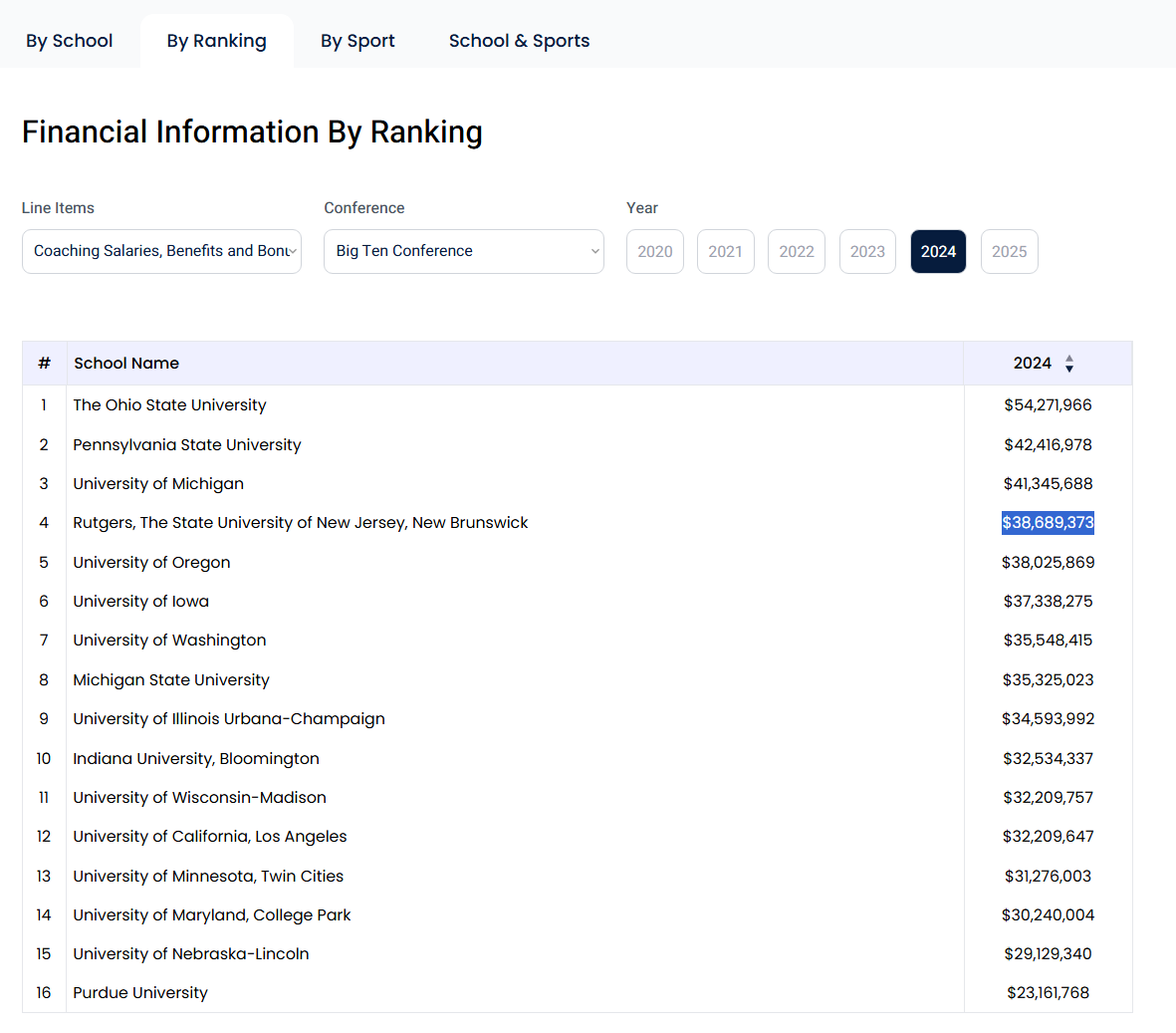Click Purdue University
Viewport: 1176px width, 1033px height.
pyautogui.click(x=140, y=993)
